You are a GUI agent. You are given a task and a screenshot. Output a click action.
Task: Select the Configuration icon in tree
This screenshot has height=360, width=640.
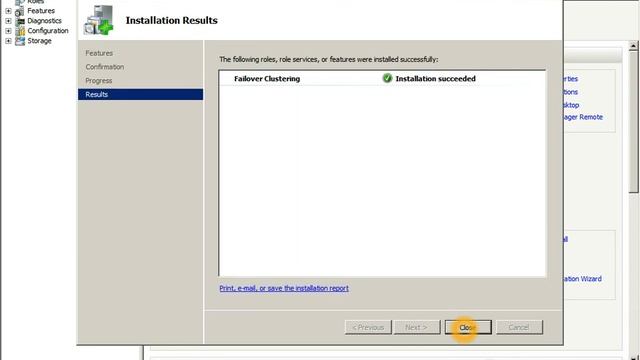pyautogui.click(x=20, y=31)
